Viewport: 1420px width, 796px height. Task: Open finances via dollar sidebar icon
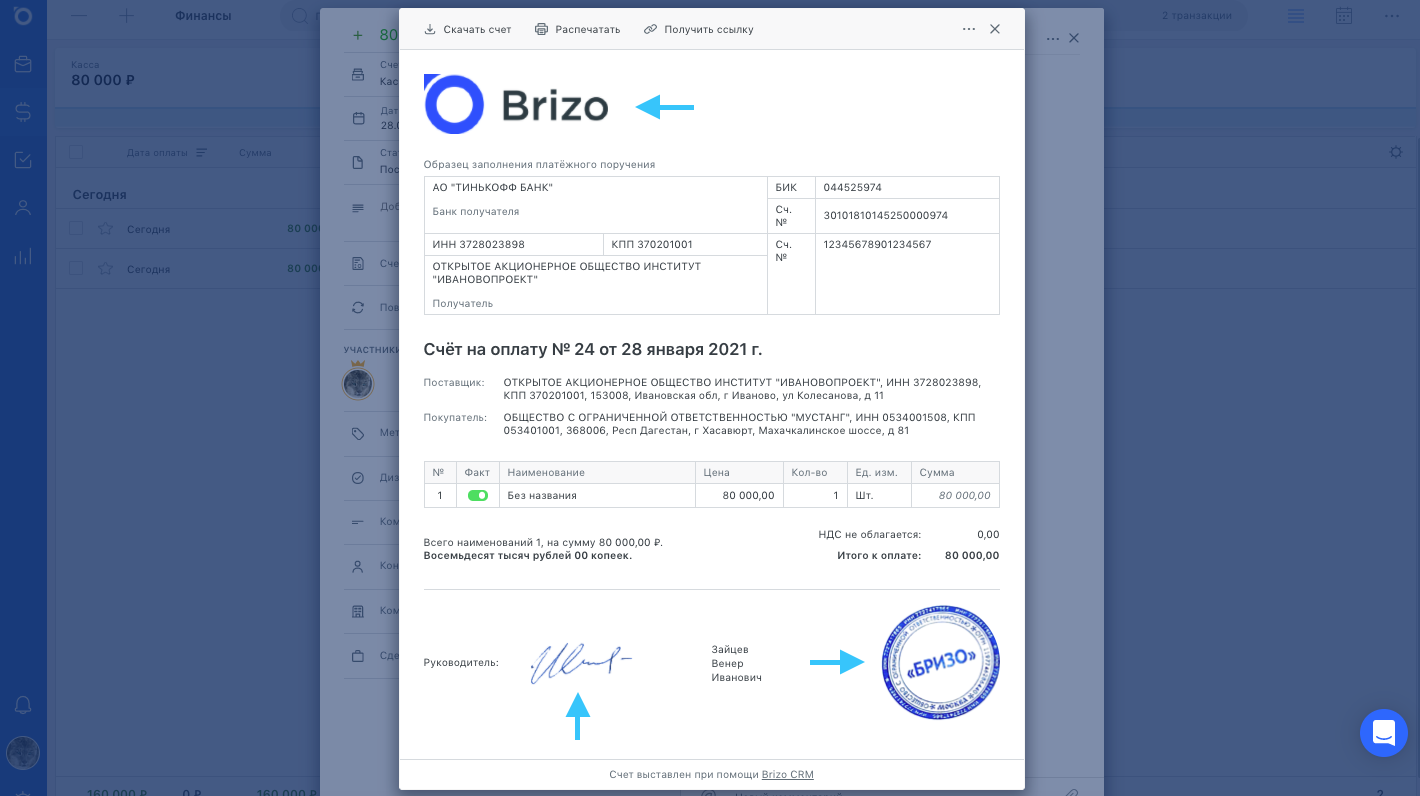[23, 112]
